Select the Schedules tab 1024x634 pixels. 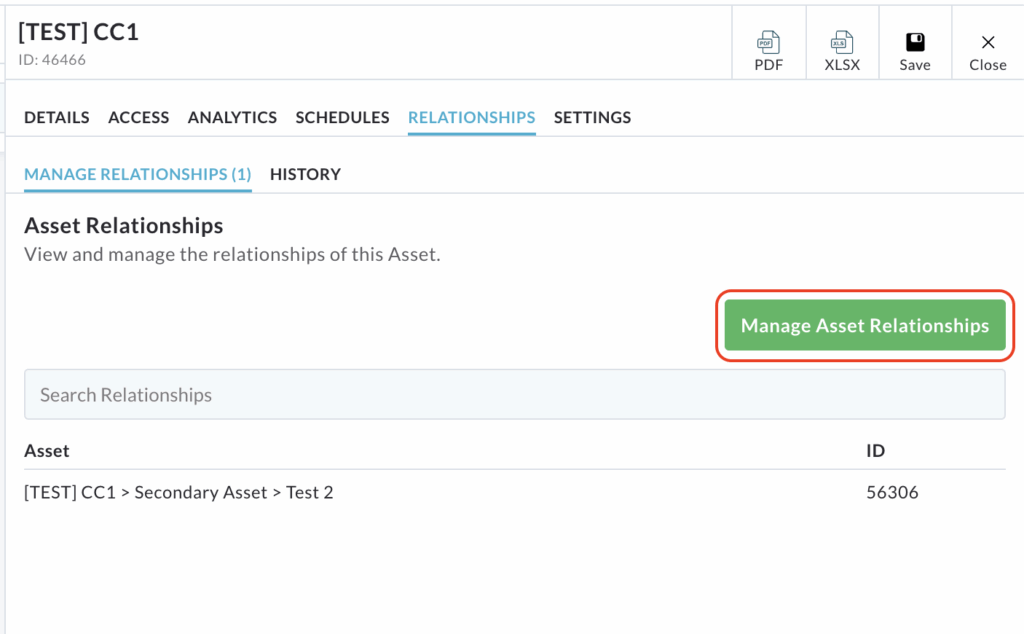click(342, 117)
